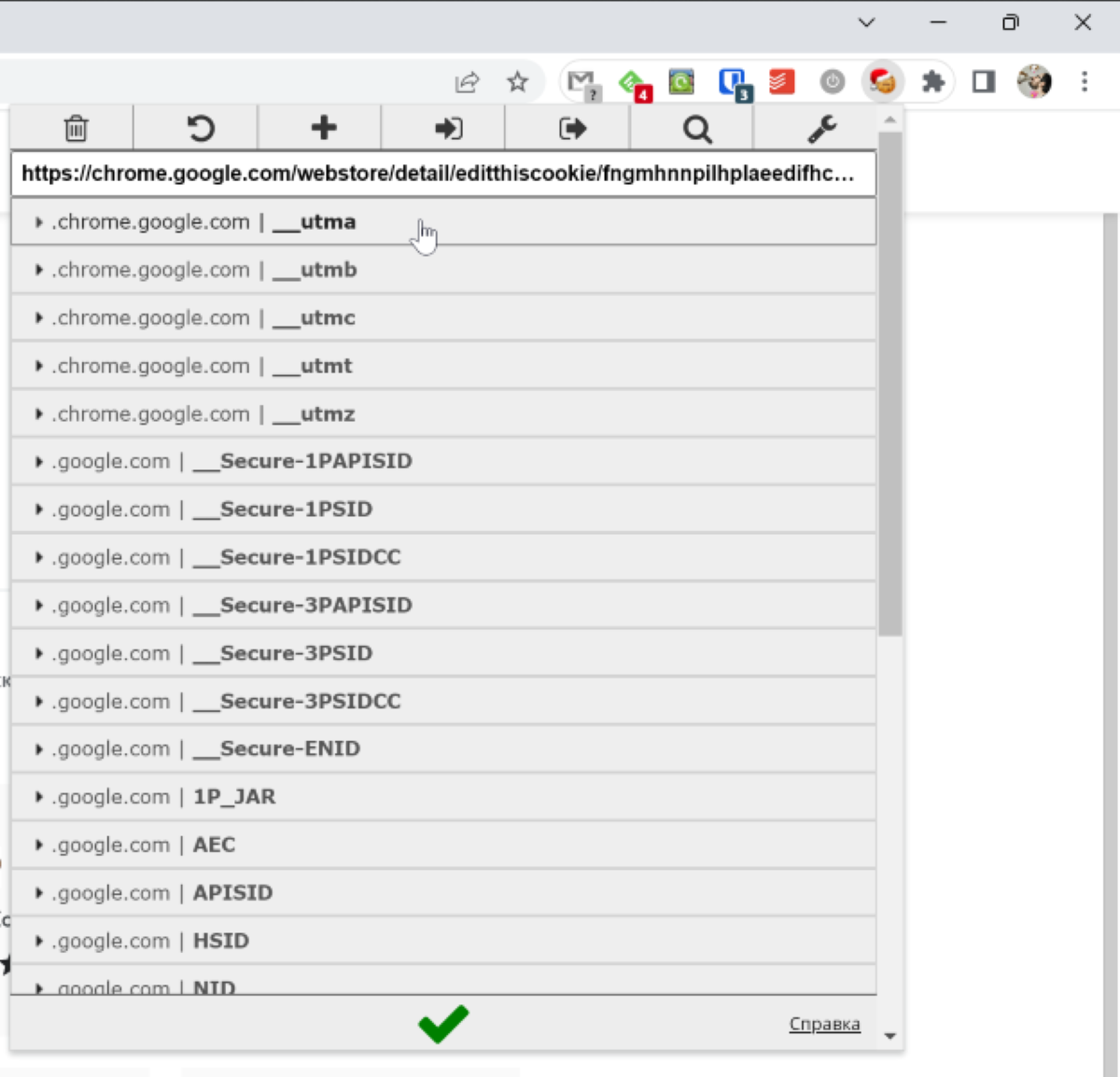The width and height of the screenshot is (1120, 1077).
Task: Open the Gmail checker extension icon
Action: (584, 83)
